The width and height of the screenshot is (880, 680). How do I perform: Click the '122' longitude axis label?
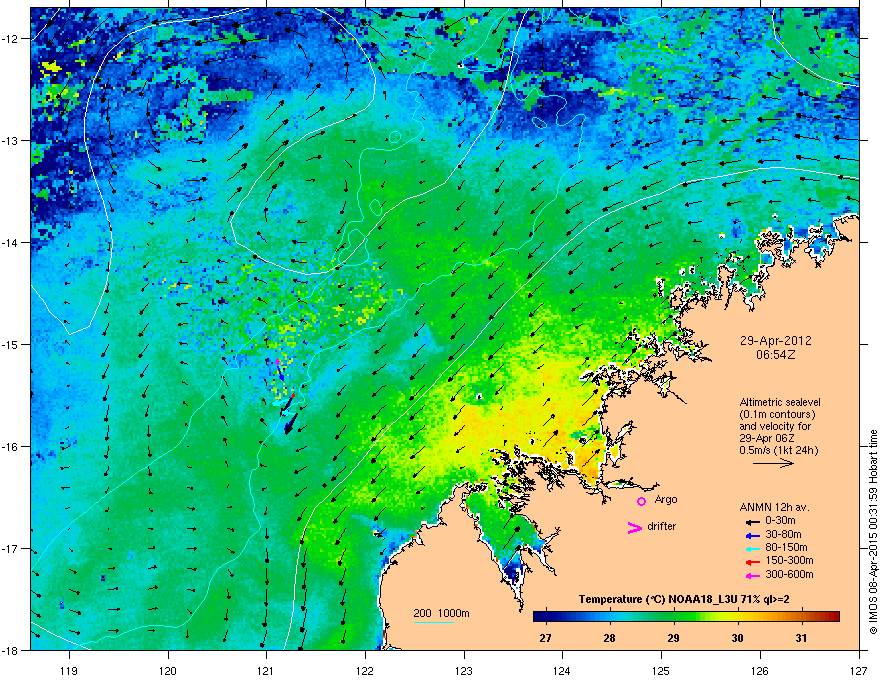[365, 670]
